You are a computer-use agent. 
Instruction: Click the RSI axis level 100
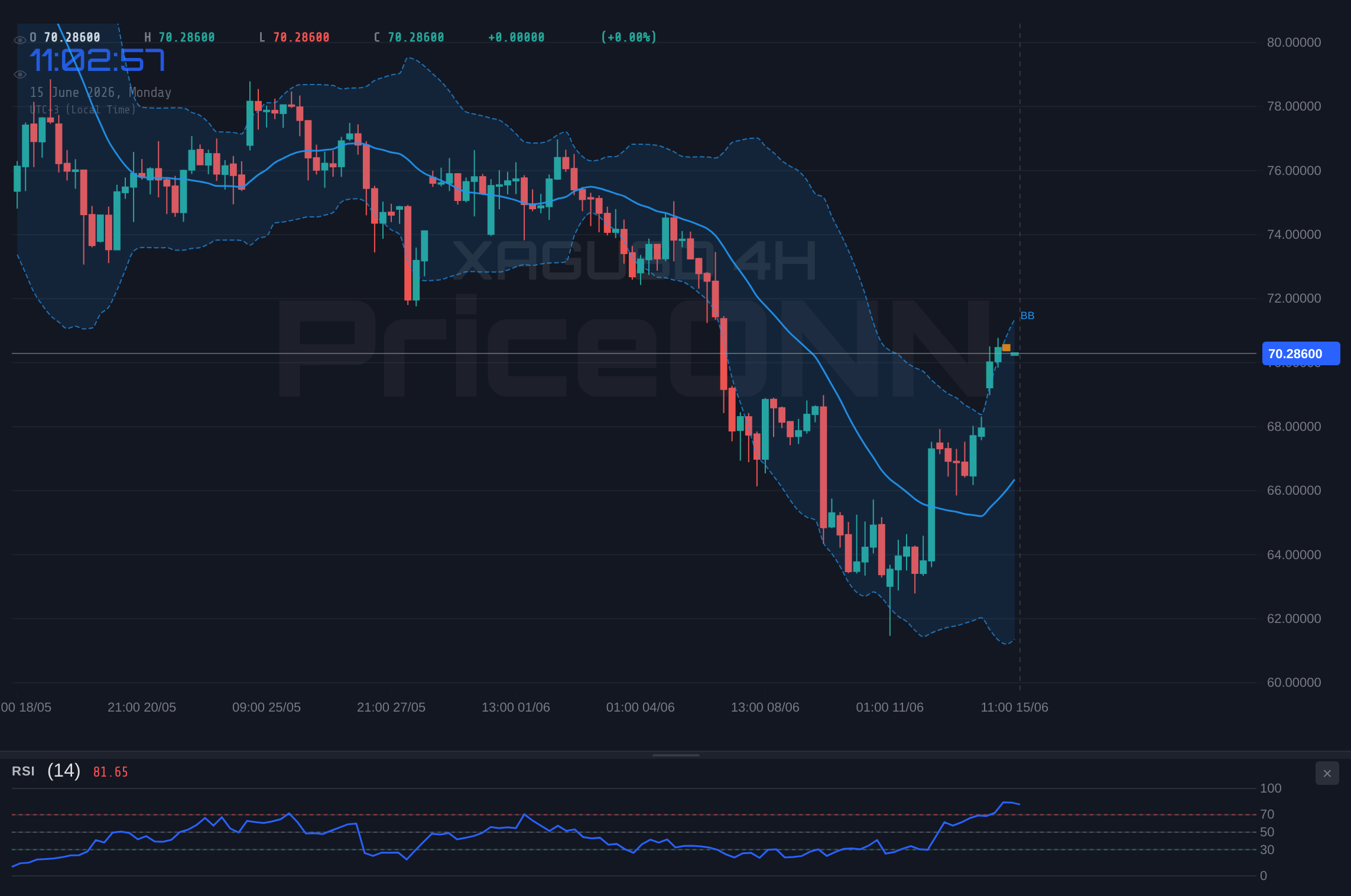(x=1271, y=788)
